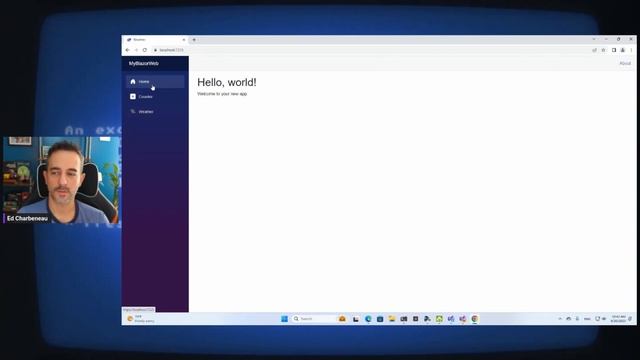This screenshot has height=360, width=640.
Task: Open the Windows Start menu
Action: 284,319
